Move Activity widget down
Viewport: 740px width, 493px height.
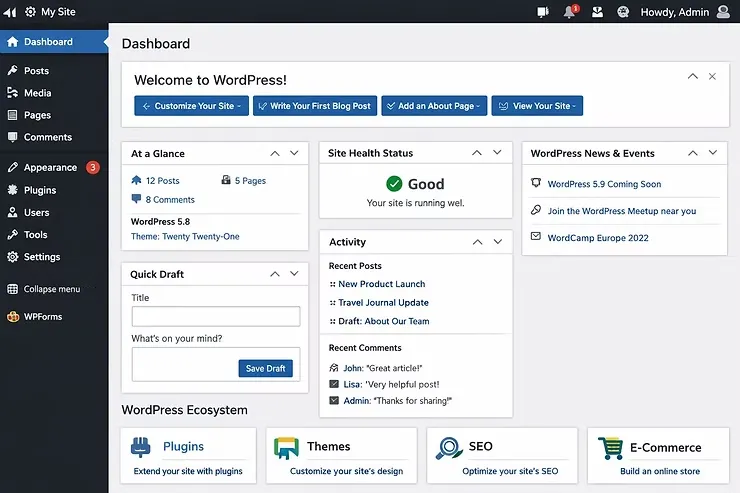tap(498, 242)
